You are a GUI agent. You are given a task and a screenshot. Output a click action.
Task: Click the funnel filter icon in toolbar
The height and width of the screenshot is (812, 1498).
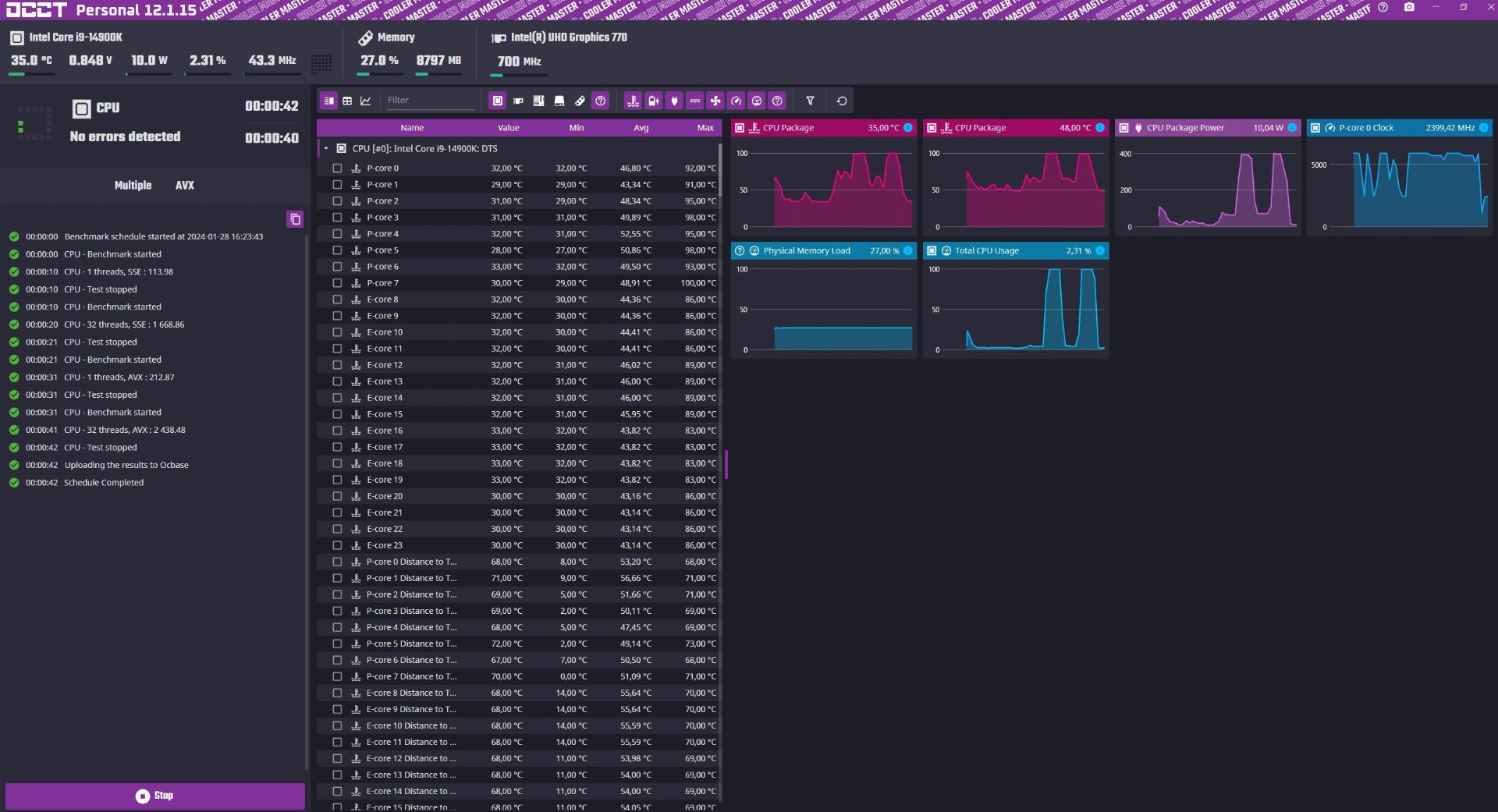pos(810,101)
